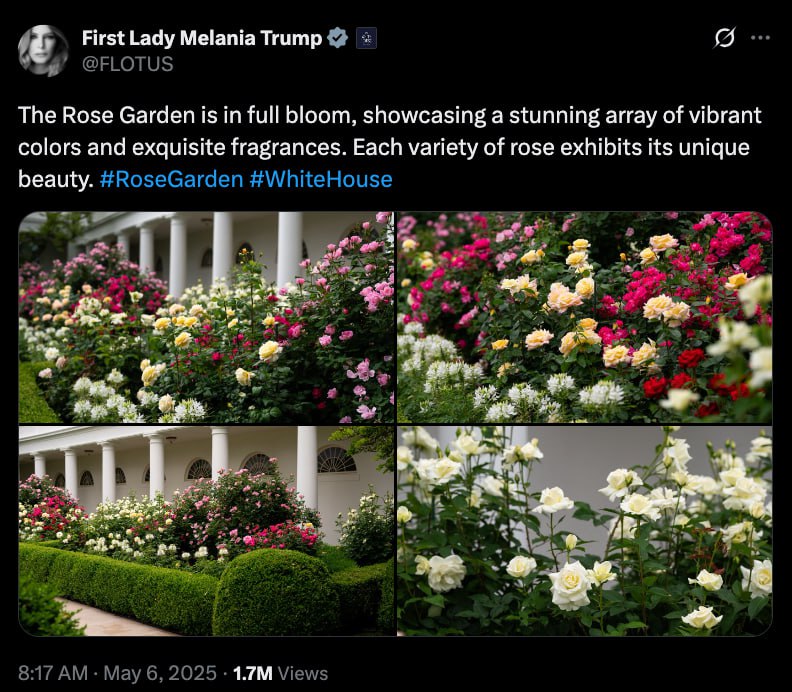
Task: Click the blue verified checkmark badge
Action: (337, 38)
